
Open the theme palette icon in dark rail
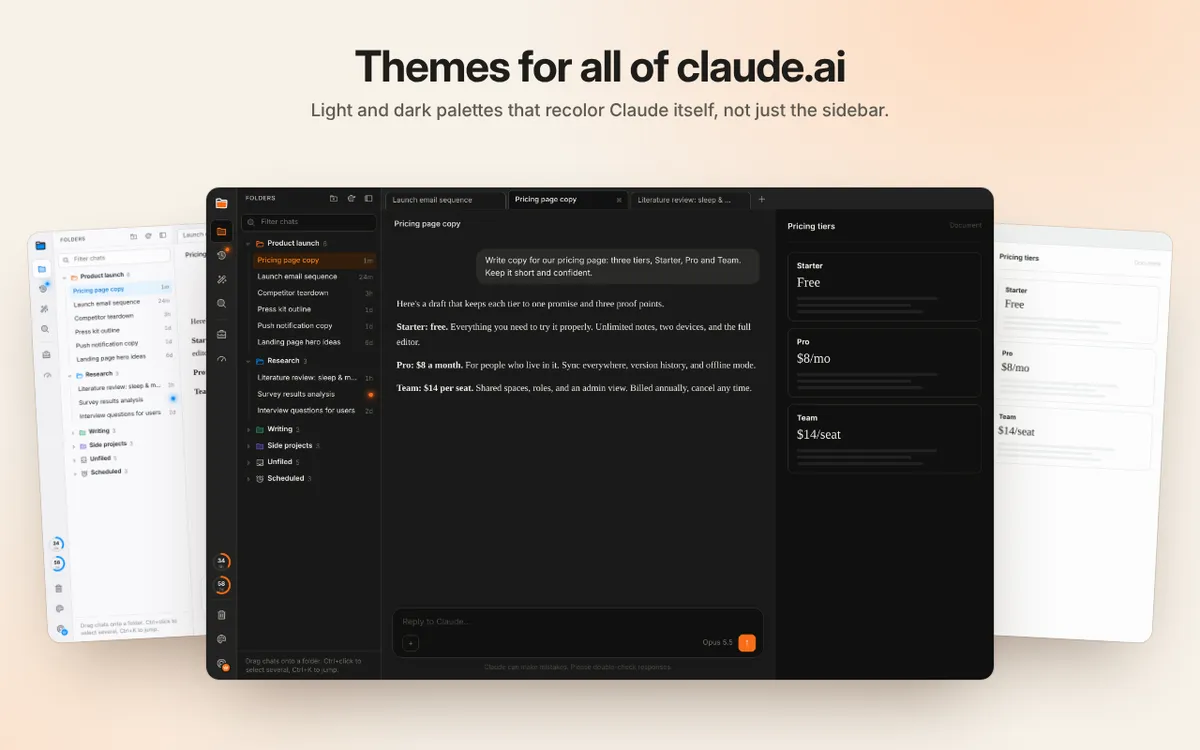[221, 639]
